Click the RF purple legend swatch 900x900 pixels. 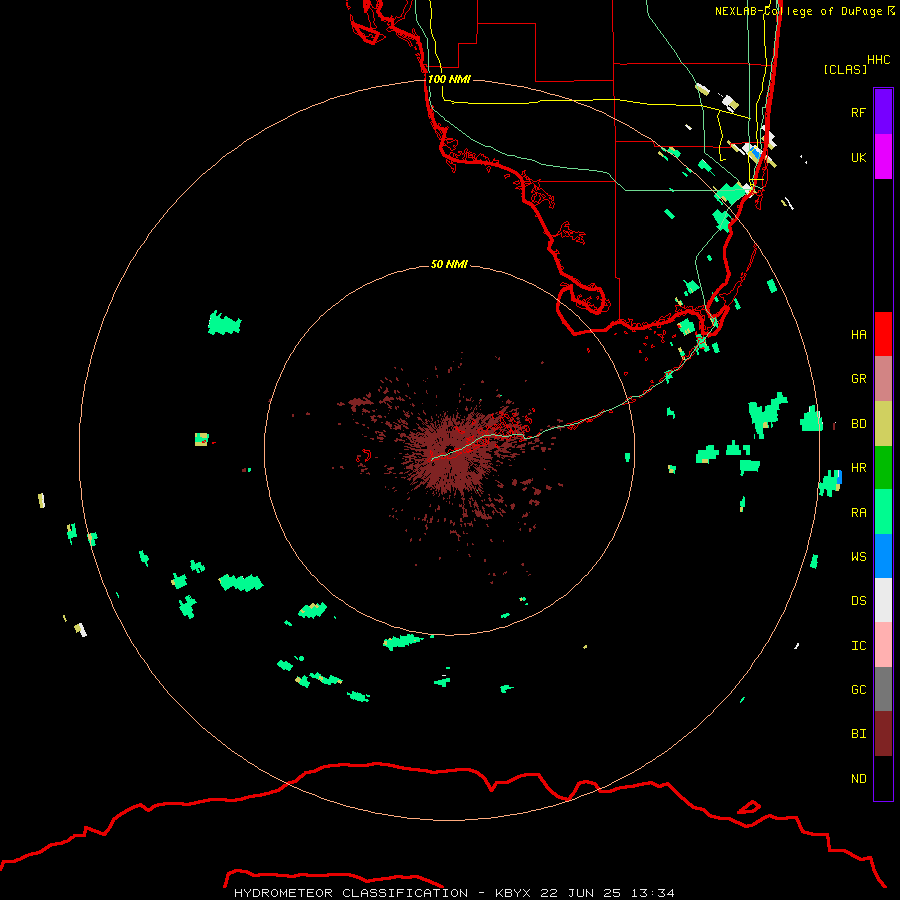[x=883, y=112]
